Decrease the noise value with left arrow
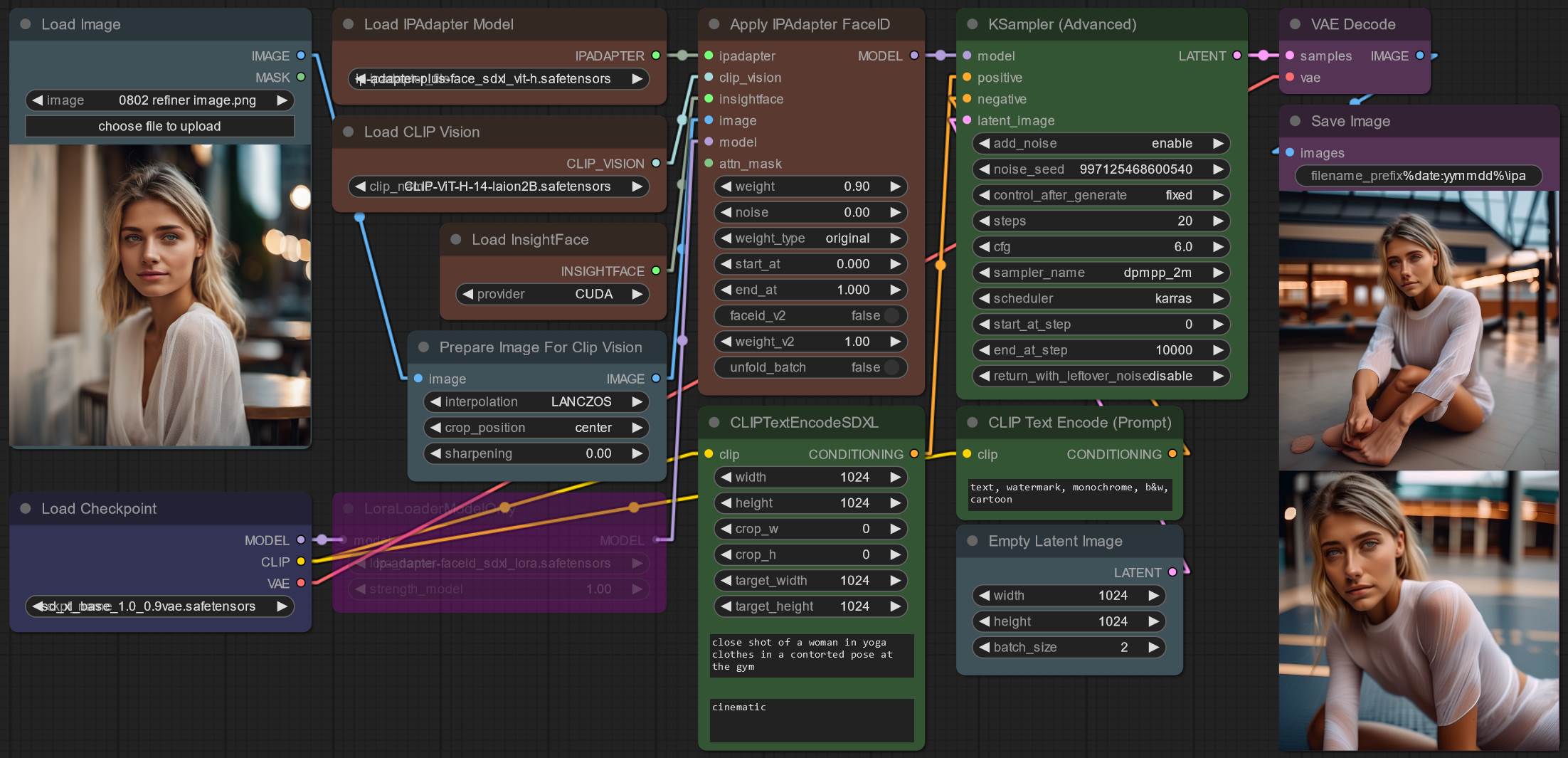 pos(726,212)
